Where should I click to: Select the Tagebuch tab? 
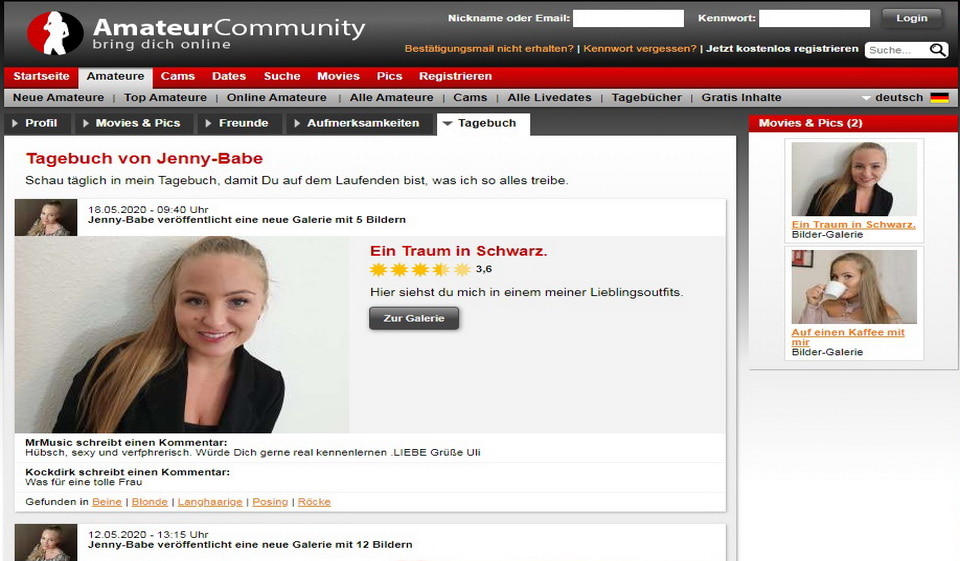point(483,124)
